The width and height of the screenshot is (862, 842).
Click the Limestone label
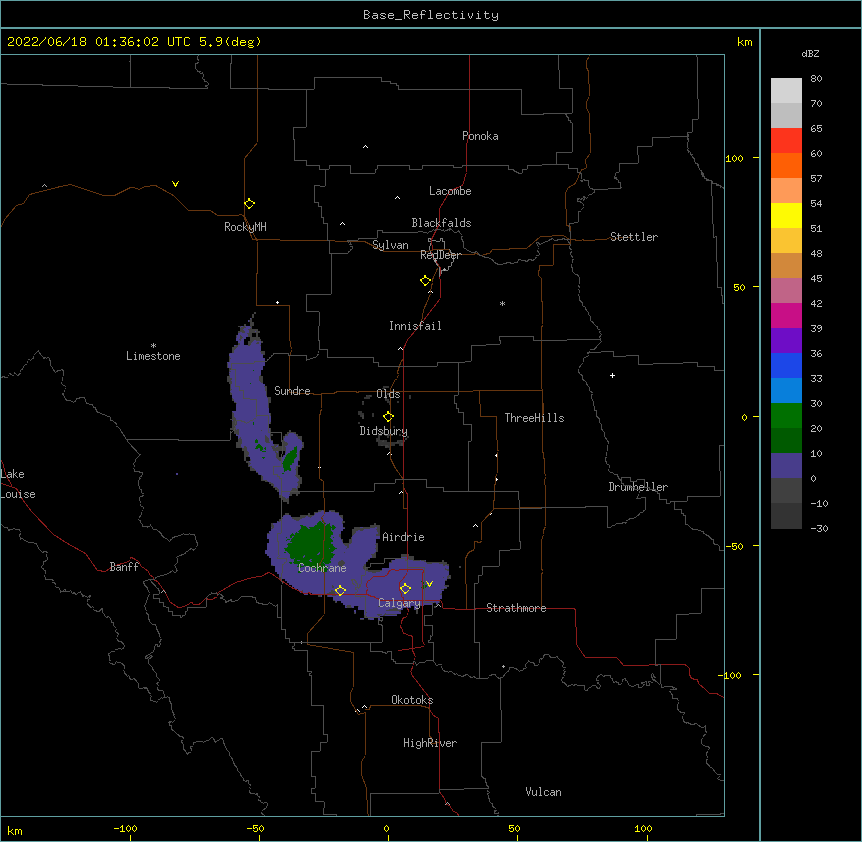pos(153,356)
